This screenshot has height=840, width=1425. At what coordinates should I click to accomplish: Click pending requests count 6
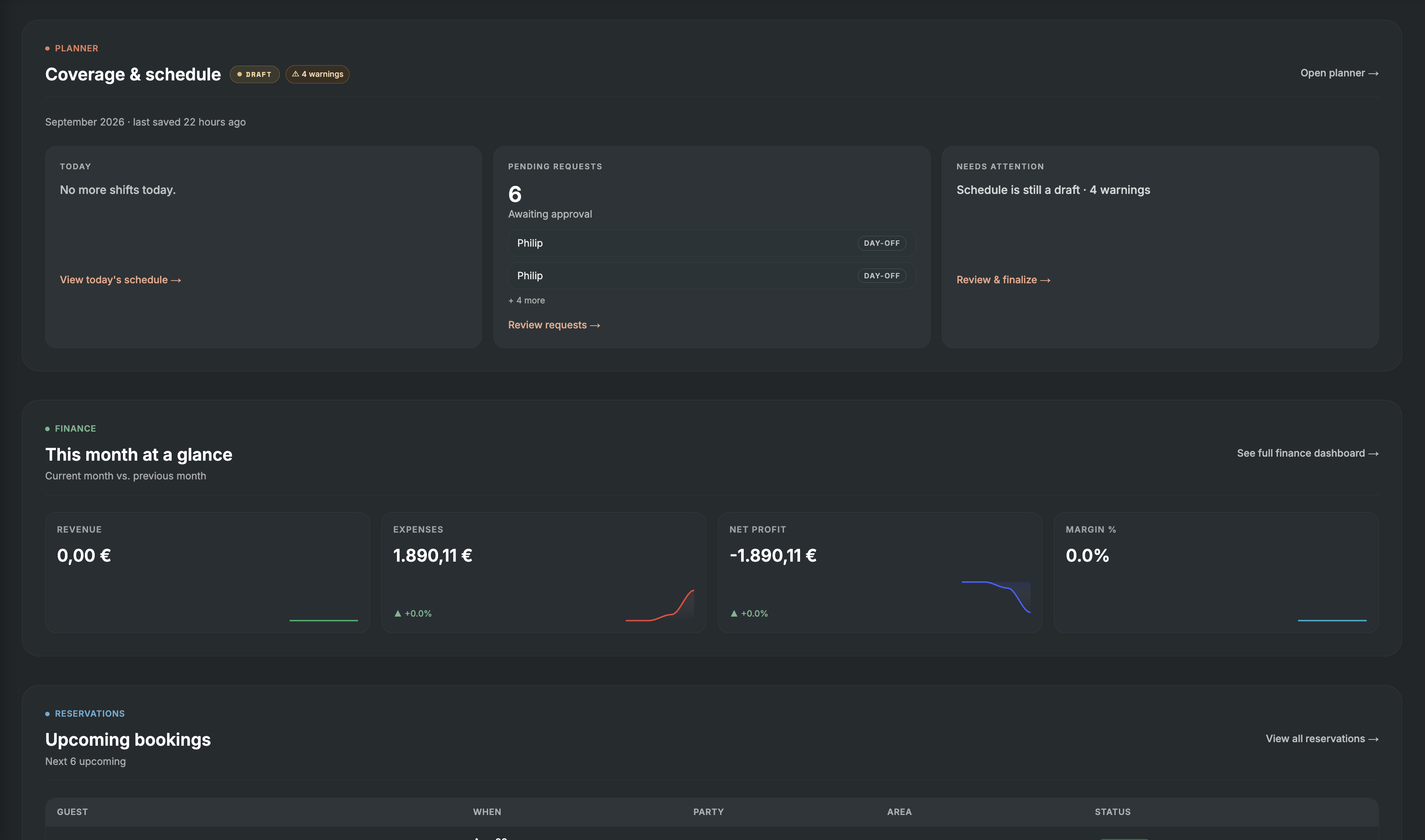coord(514,194)
